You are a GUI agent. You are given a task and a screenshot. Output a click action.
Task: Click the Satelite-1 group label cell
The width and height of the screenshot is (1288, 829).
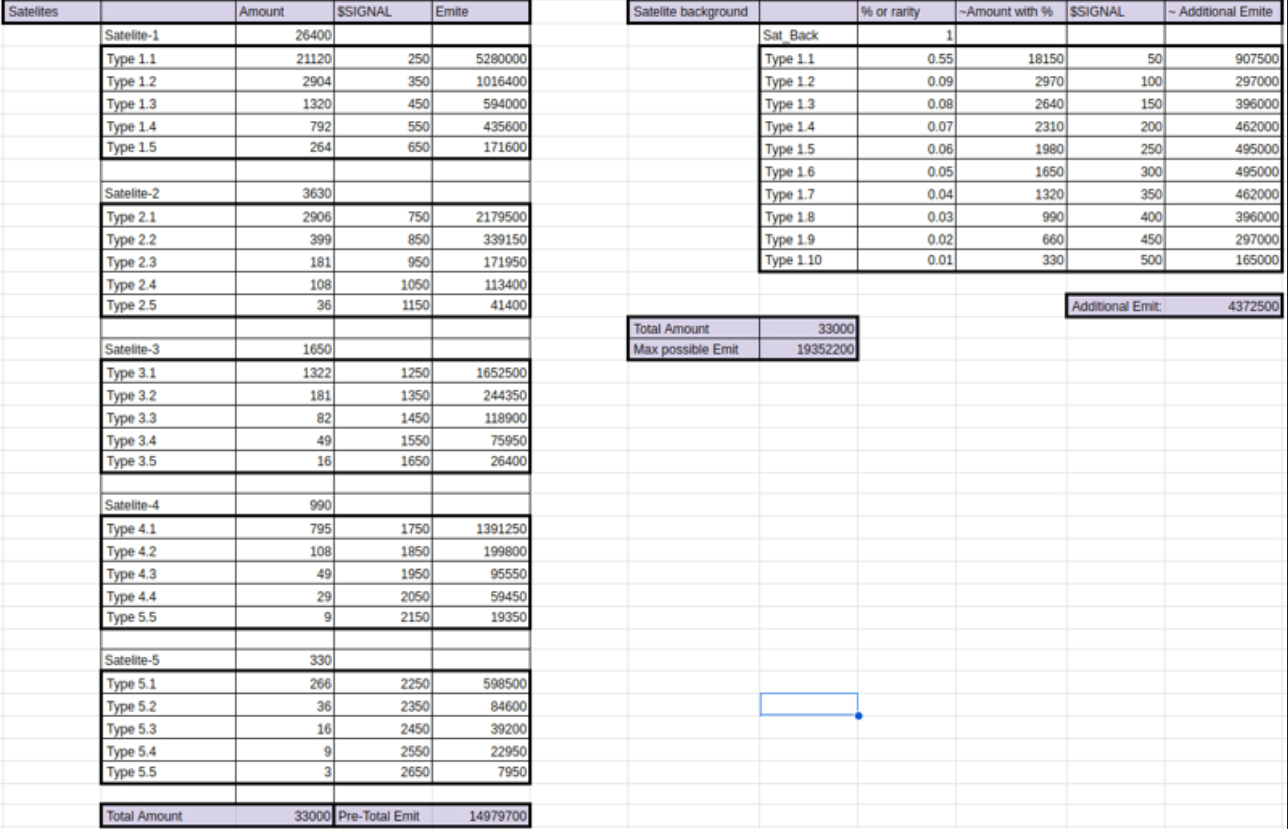[x=168, y=35]
